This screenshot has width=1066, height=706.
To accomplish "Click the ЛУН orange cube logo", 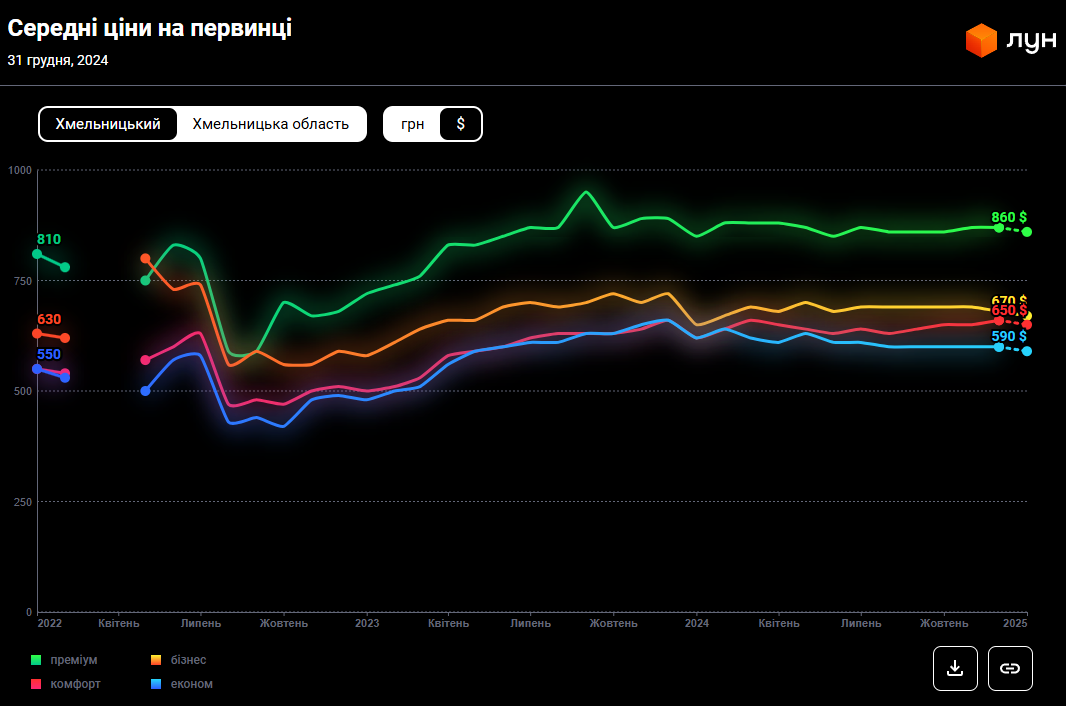I will pyautogui.click(x=981, y=40).
